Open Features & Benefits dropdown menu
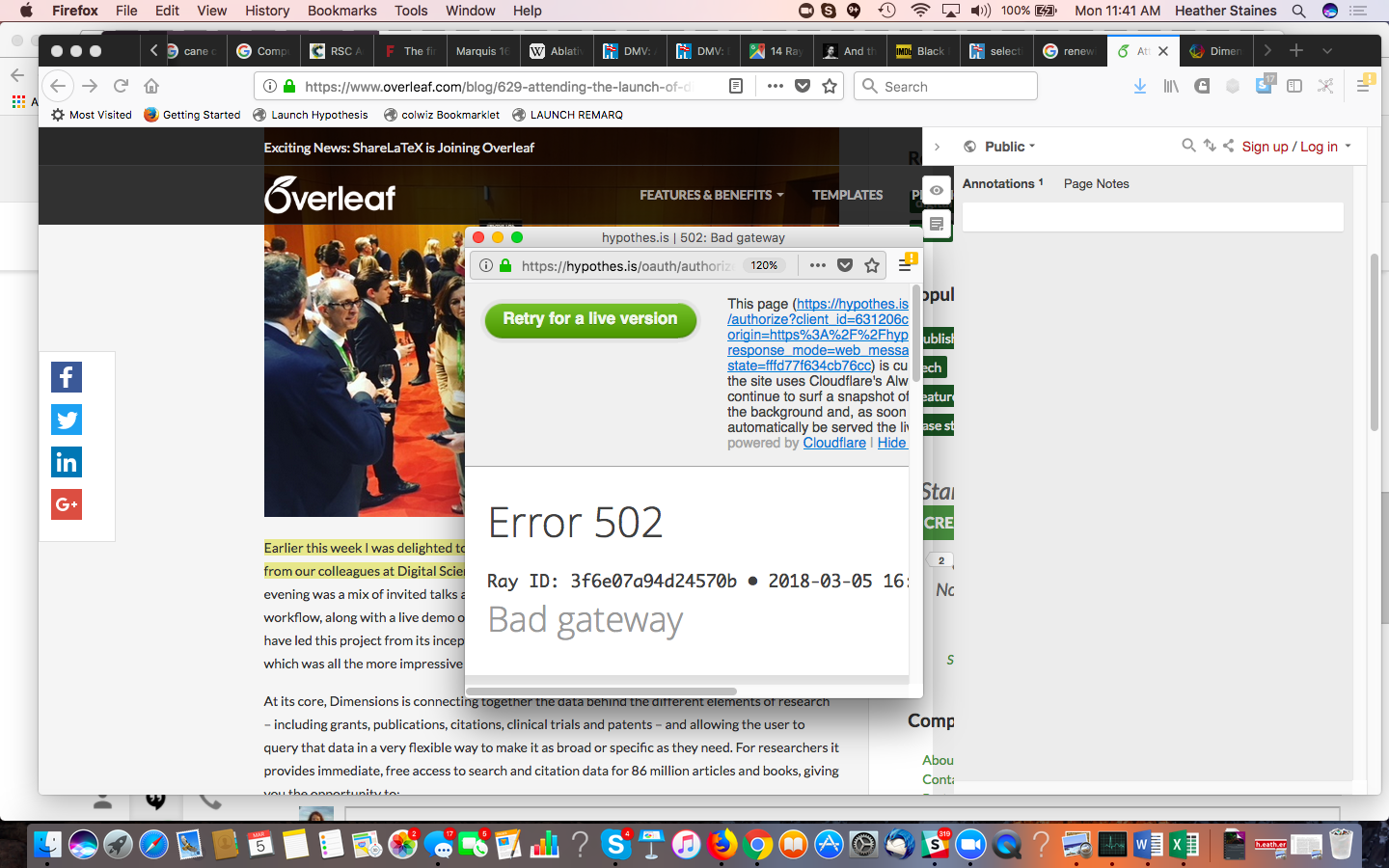Viewport: 1389px width, 868px height. click(x=711, y=195)
